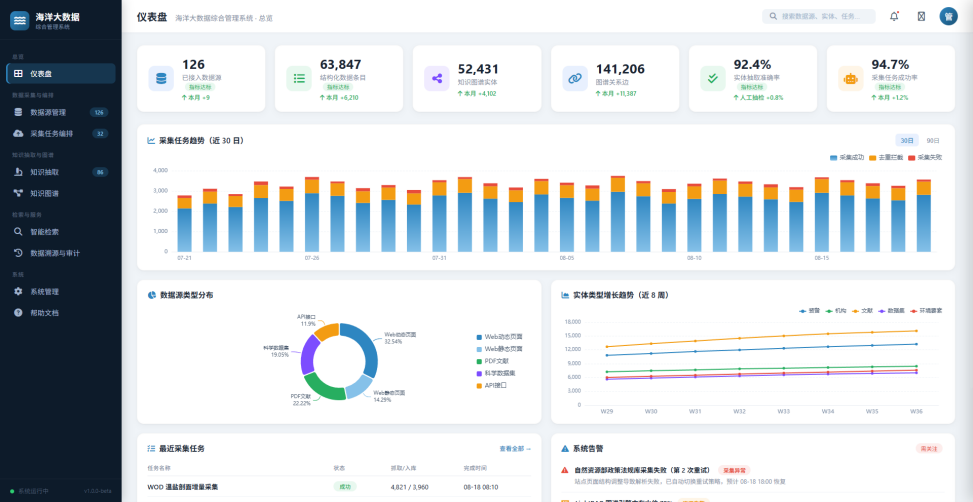Image resolution: width=973 pixels, height=502 pixels.
Task: Click the robot icon on 采集任务成功率 card
Action: 851,78
